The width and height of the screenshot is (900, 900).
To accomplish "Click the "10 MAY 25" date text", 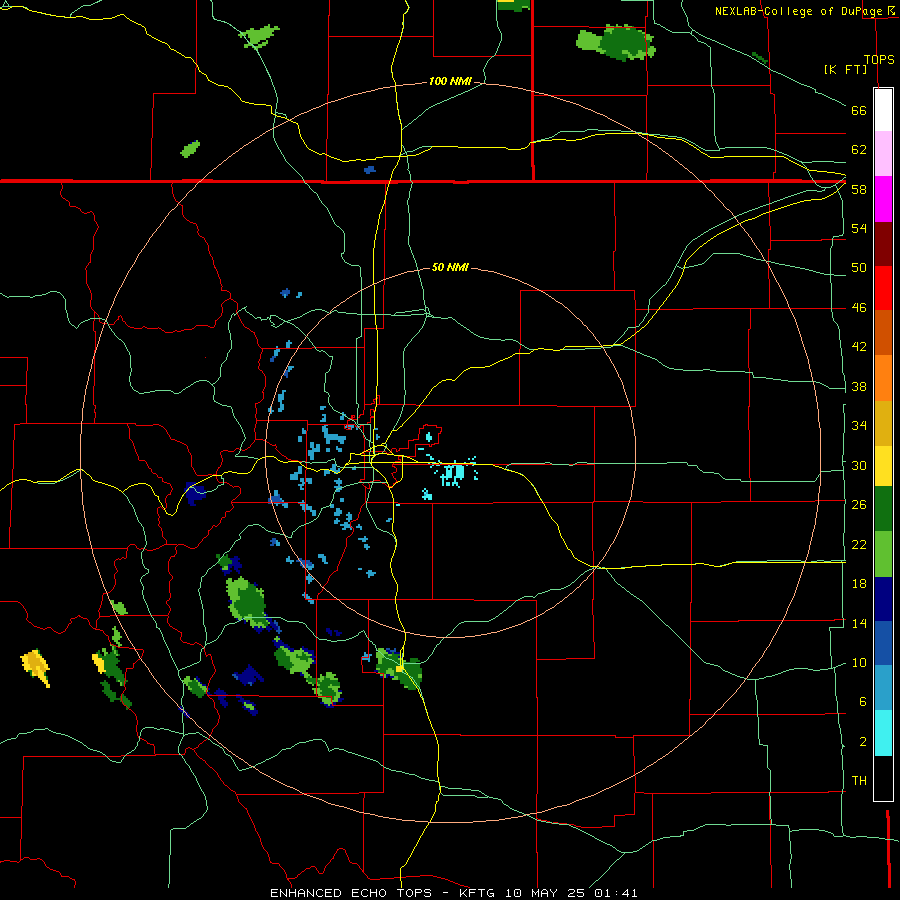I will coord(545,893).
